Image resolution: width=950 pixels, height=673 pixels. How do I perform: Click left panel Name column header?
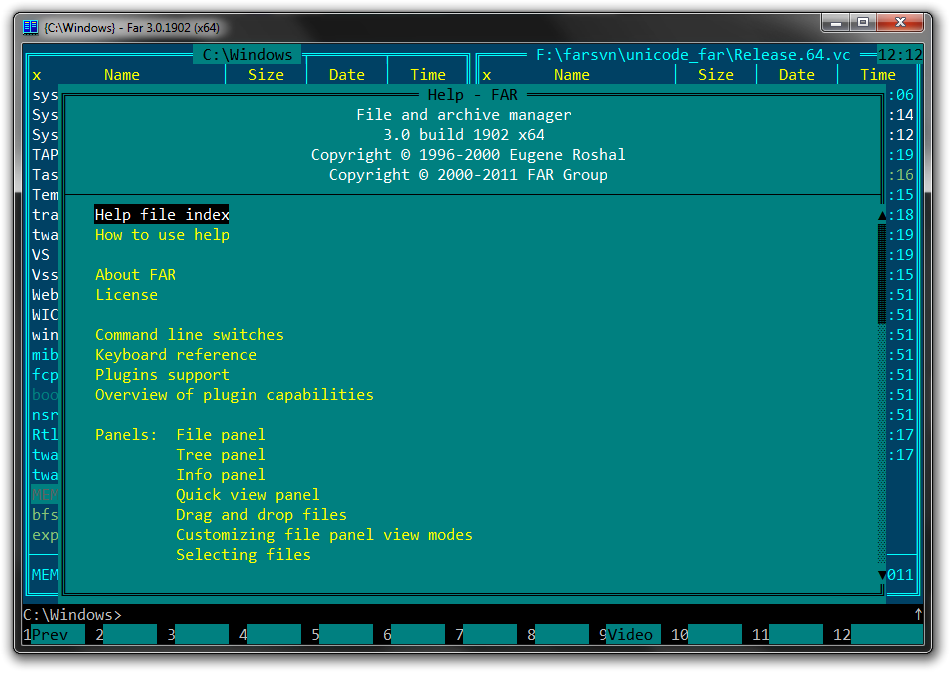tap(121, 75)
